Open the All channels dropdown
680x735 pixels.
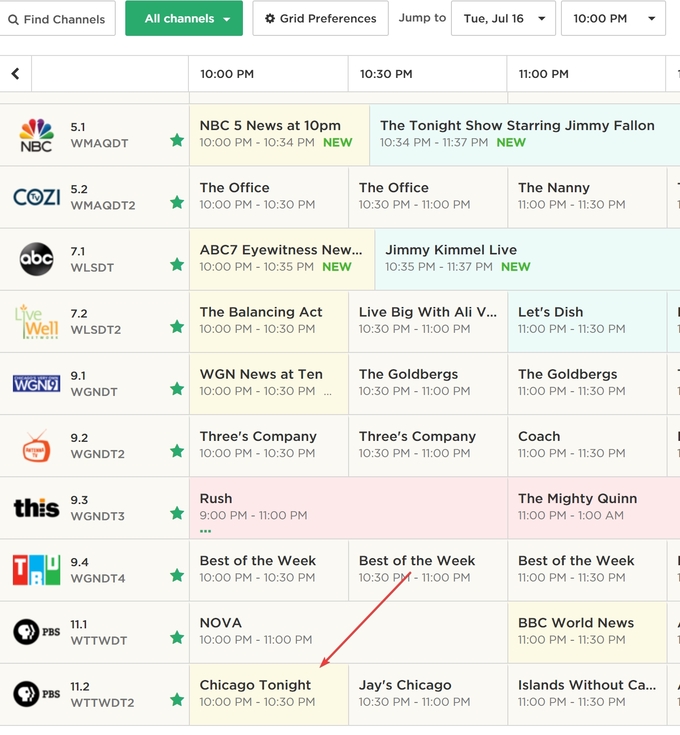click(x=184, y=18)
